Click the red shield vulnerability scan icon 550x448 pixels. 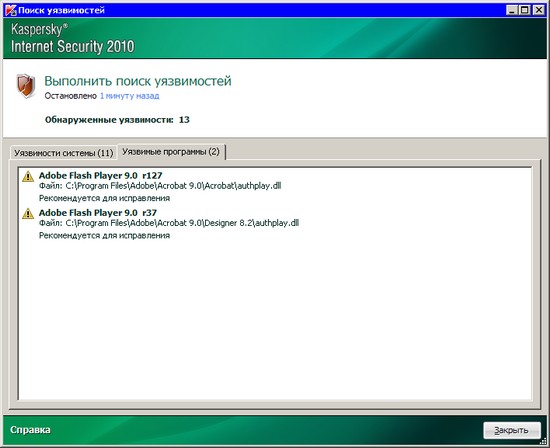tap(26, 86)
